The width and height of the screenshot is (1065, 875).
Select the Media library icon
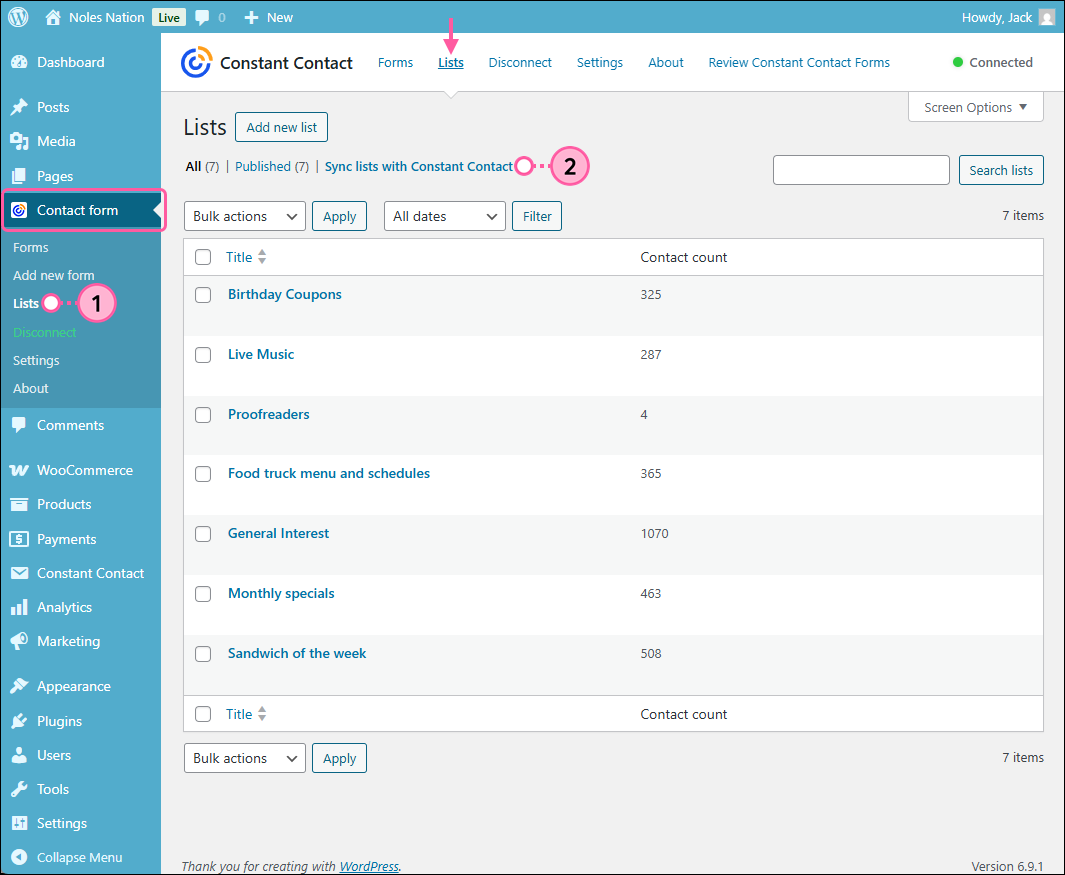pos(20,141)
